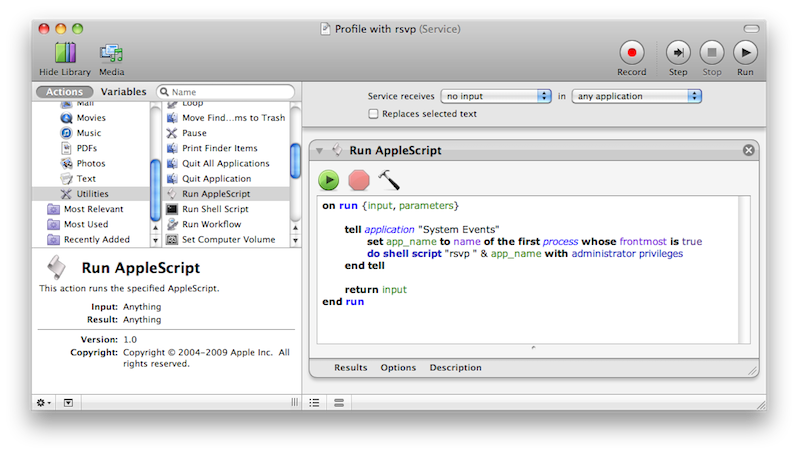Collapse the Run AppleScript action triangle

[320, 151]
